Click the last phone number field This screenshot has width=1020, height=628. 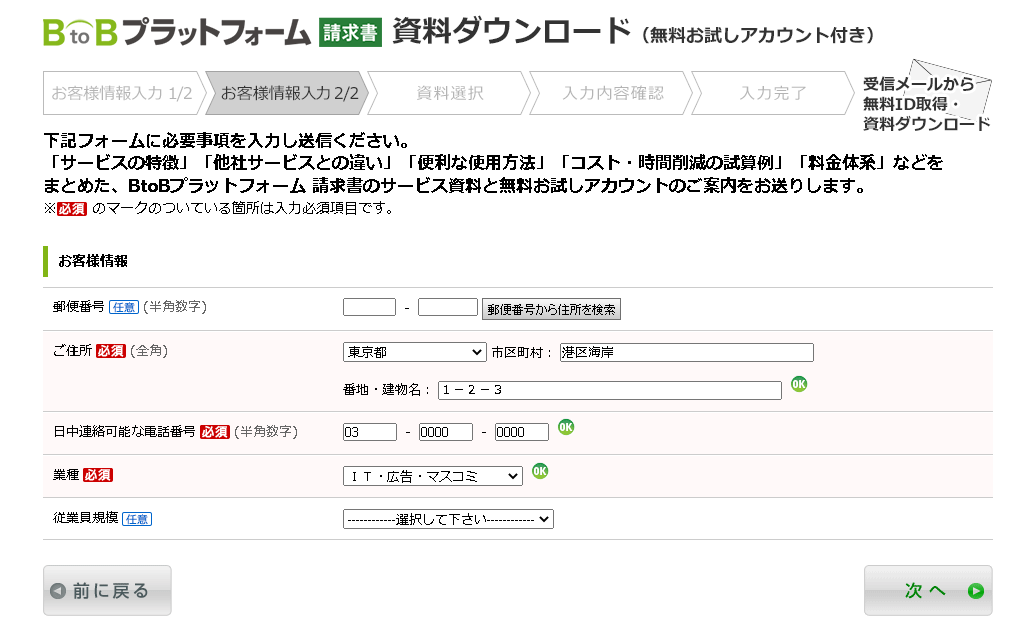pyautogui.click(x=522, y=432)
